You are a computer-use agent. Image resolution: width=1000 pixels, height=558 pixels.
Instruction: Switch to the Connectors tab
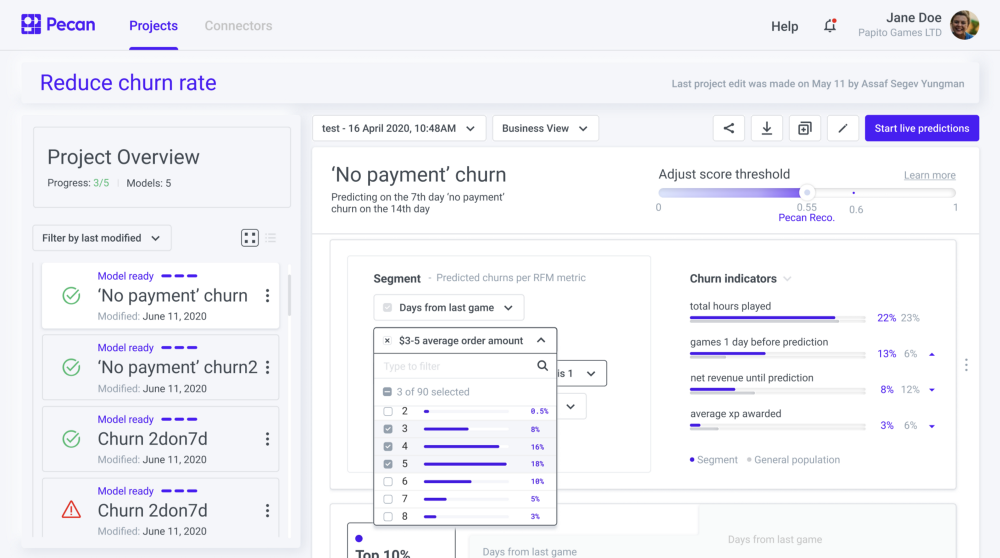coord(238,26)
